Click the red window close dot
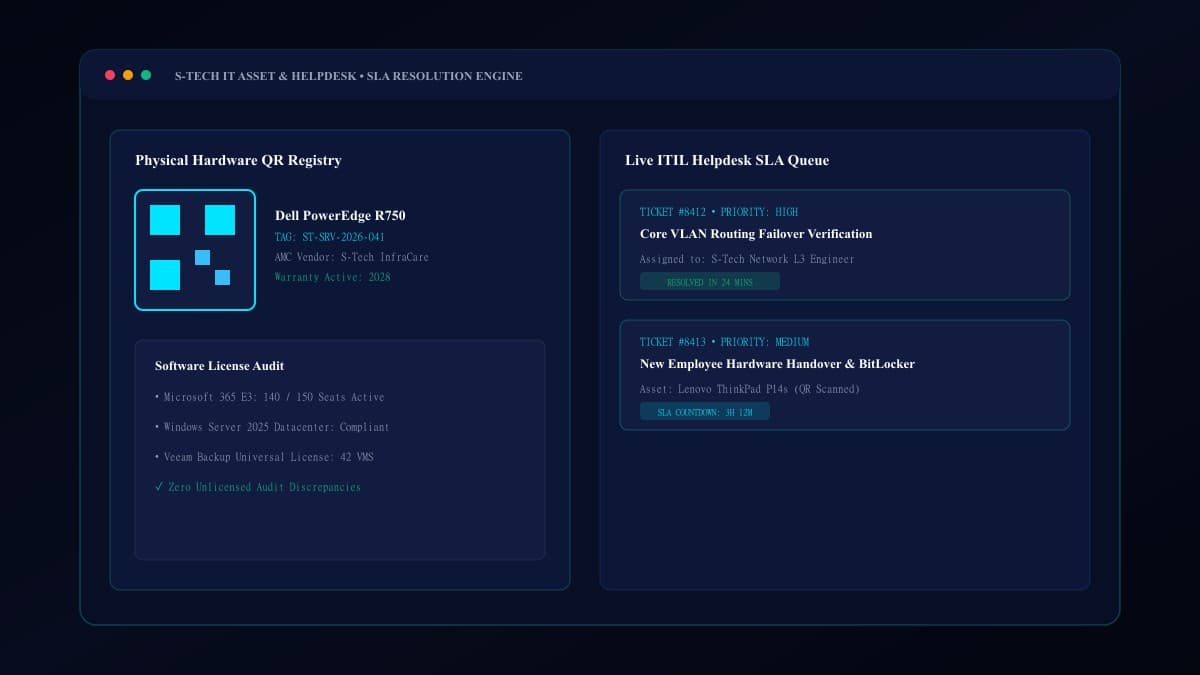This screenshot has width=1200, height=675. pos(110,75)
